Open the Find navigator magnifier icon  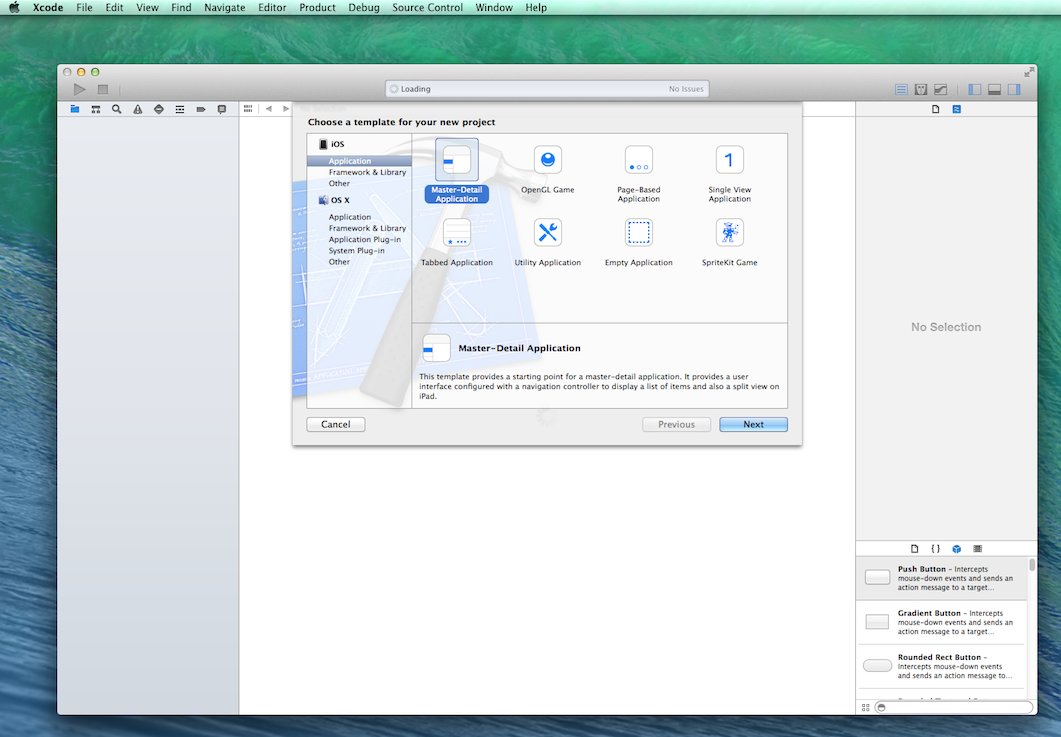(x=117, y=109)
